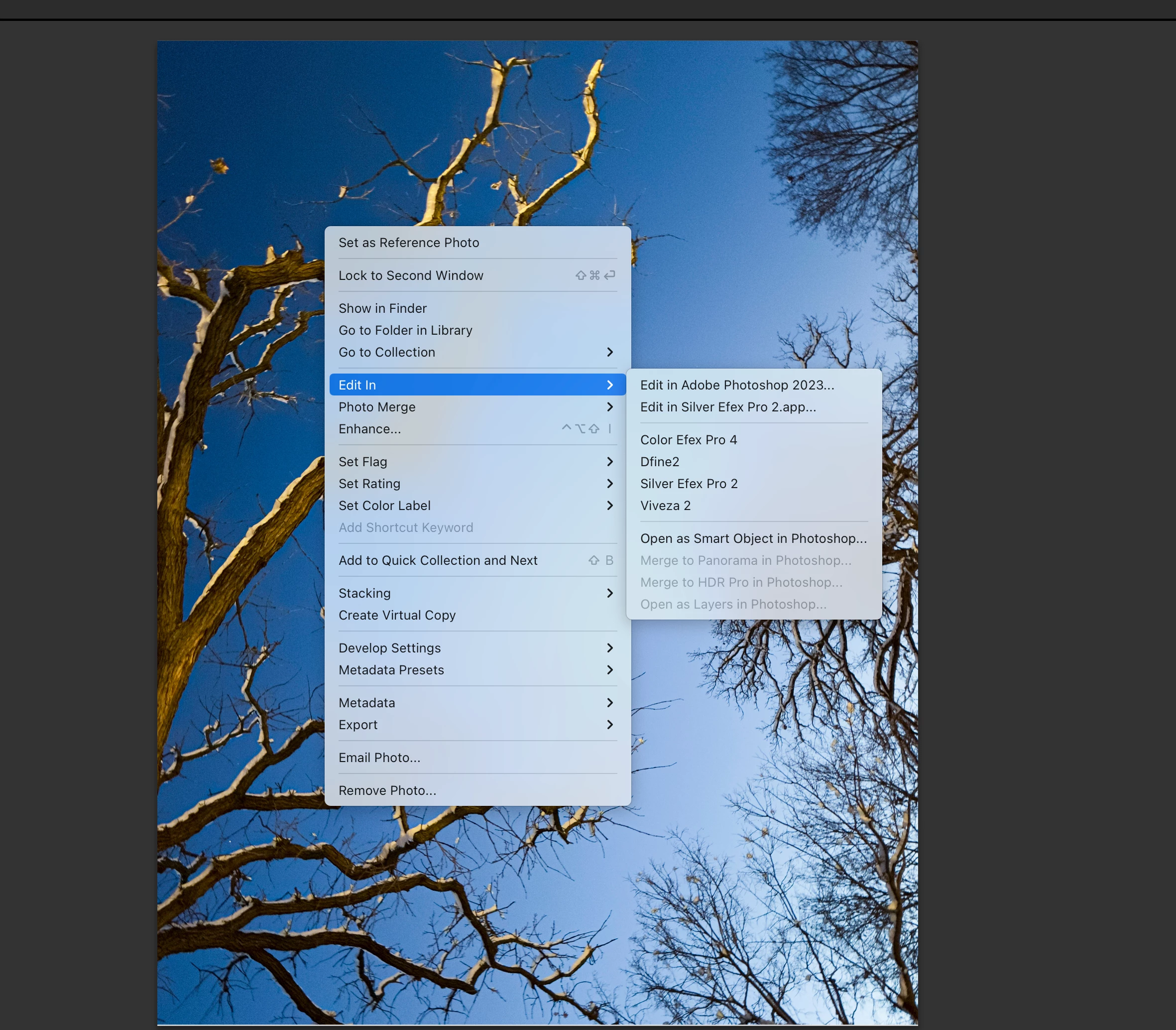Choose Edit in Silver Efex Pro 2.app

coord(728,407)
